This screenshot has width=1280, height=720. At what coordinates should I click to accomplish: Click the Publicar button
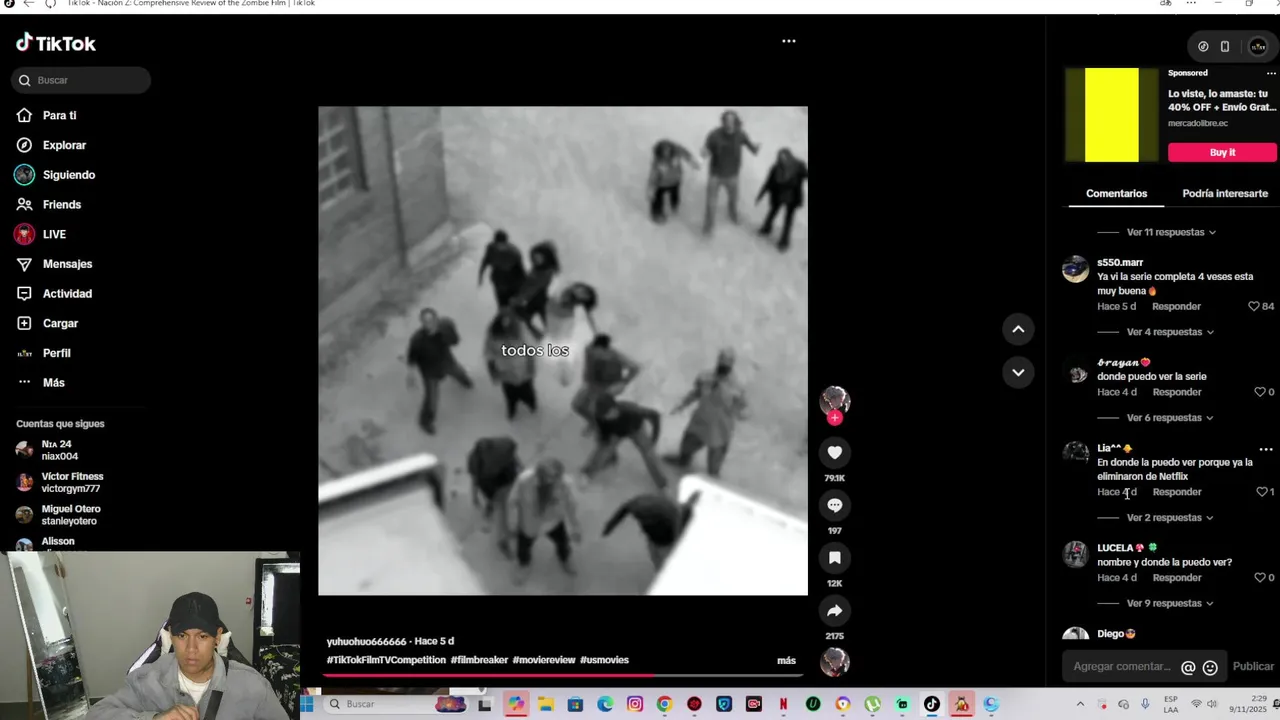coord(1253,667)
